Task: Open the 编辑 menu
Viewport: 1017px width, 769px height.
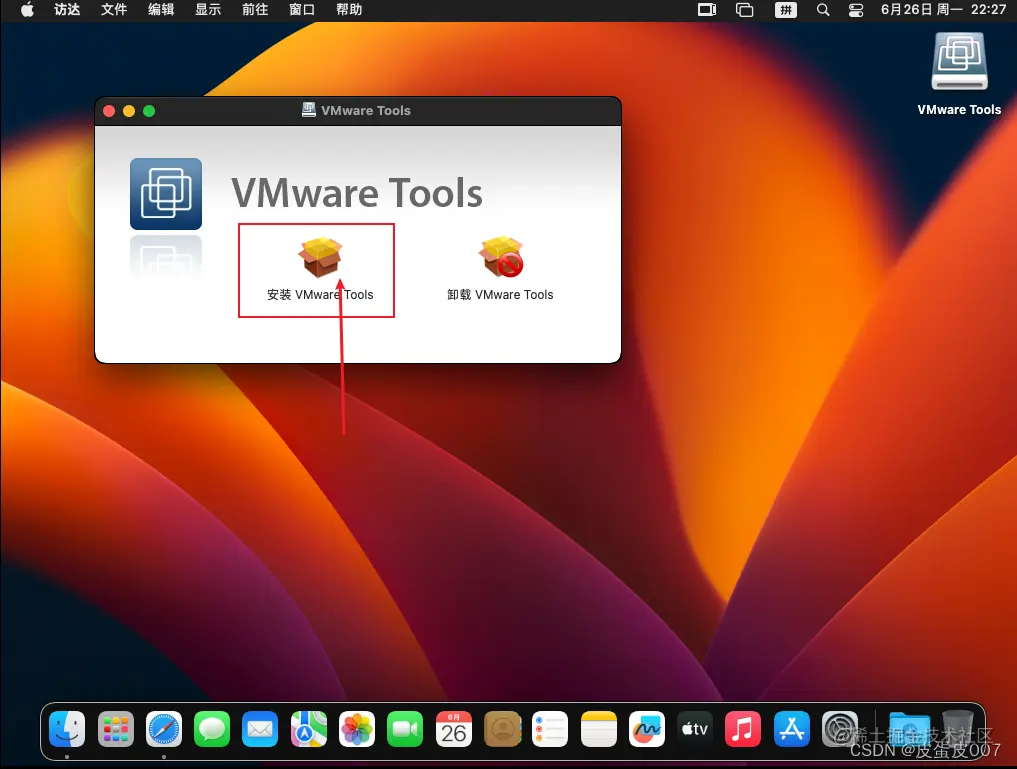Action: (x=161, y=9)
